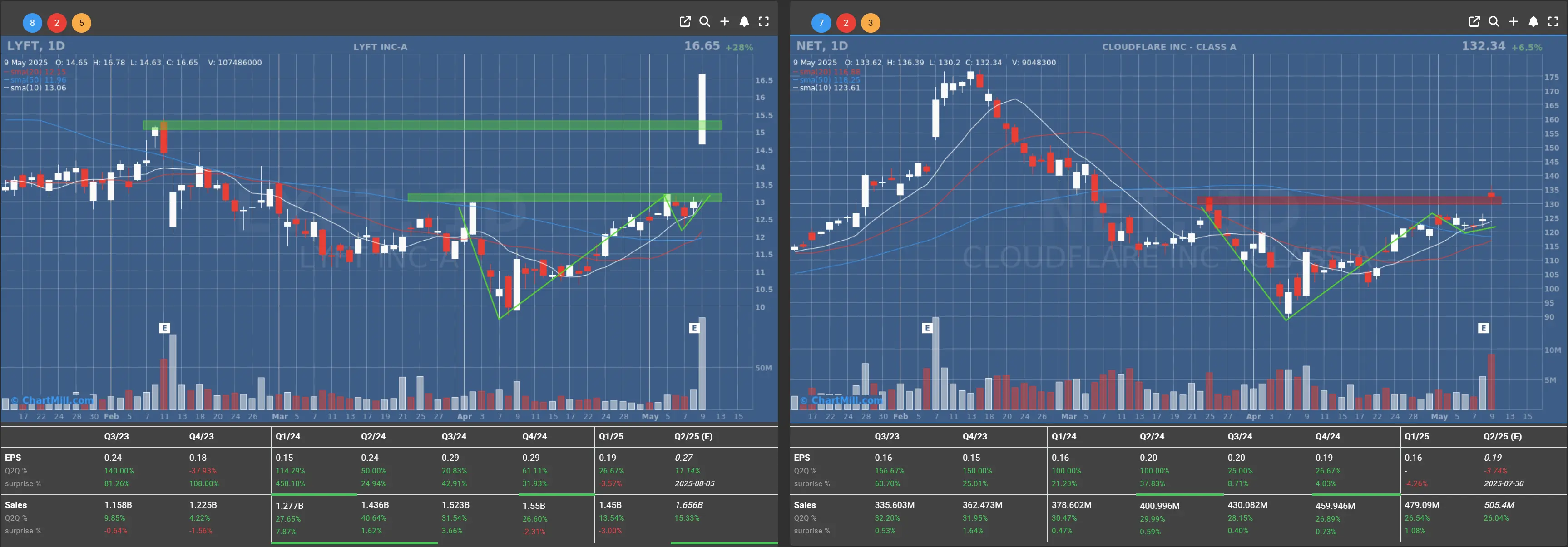Click the plus icon on LYFT chart
The height and width of the screenshot is (547, 1568).
coord(724,22)
